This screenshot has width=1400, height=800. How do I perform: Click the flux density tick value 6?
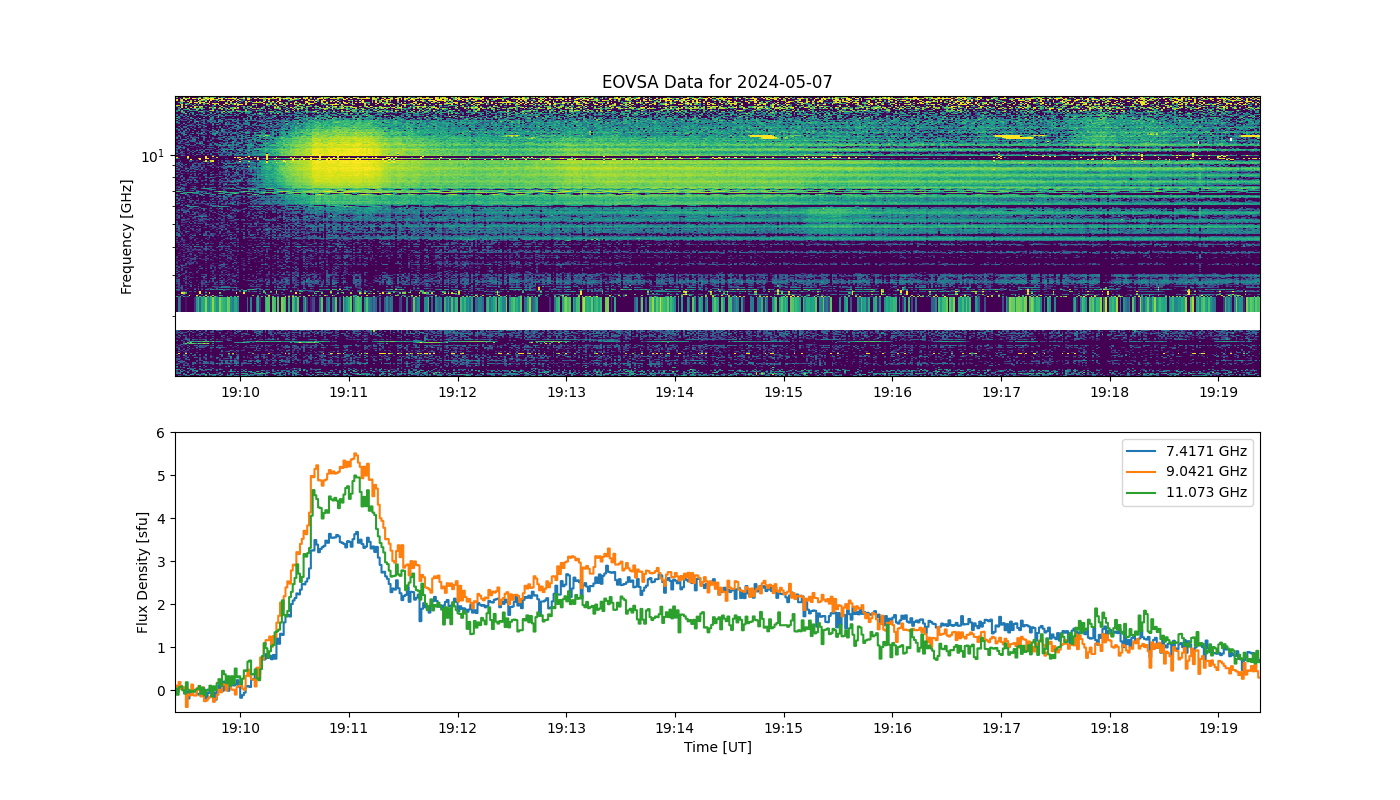coord(160,433)
